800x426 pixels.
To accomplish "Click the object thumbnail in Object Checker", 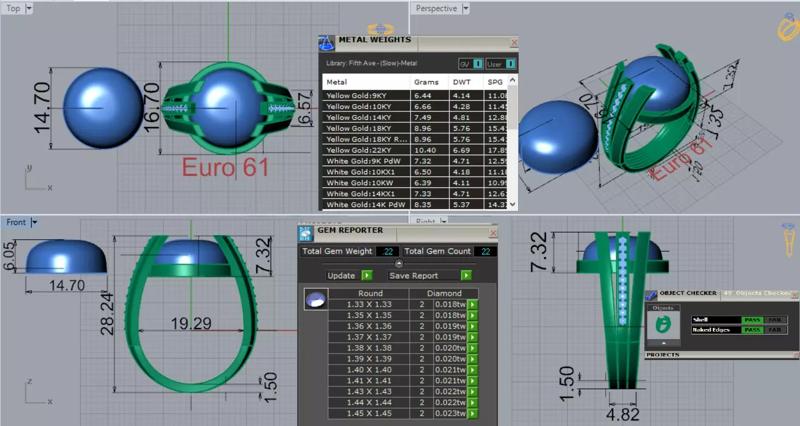I will [663, 324].
